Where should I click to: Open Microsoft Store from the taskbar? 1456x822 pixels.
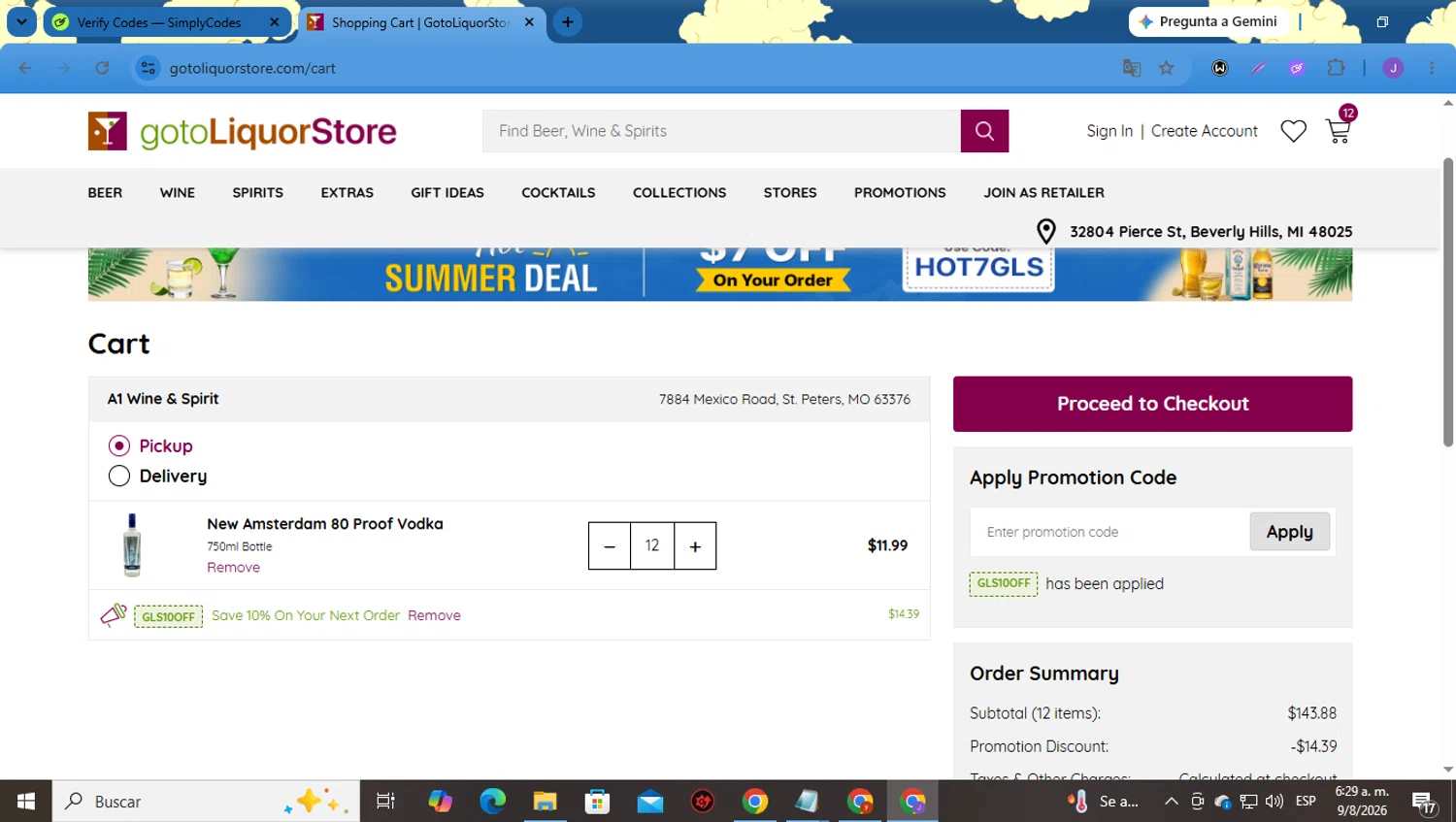pos(598,802)
